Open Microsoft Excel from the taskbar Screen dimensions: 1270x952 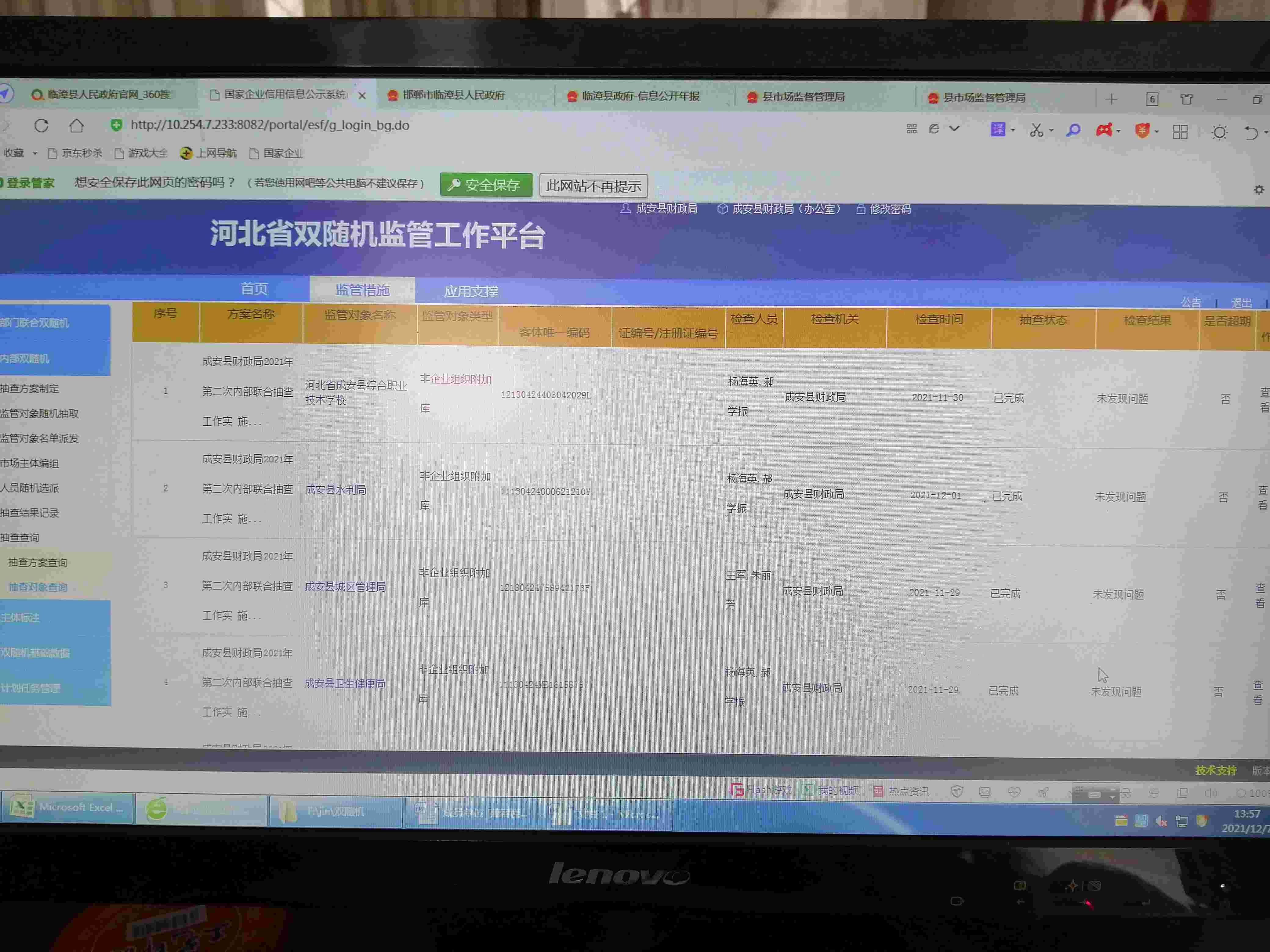67,808
